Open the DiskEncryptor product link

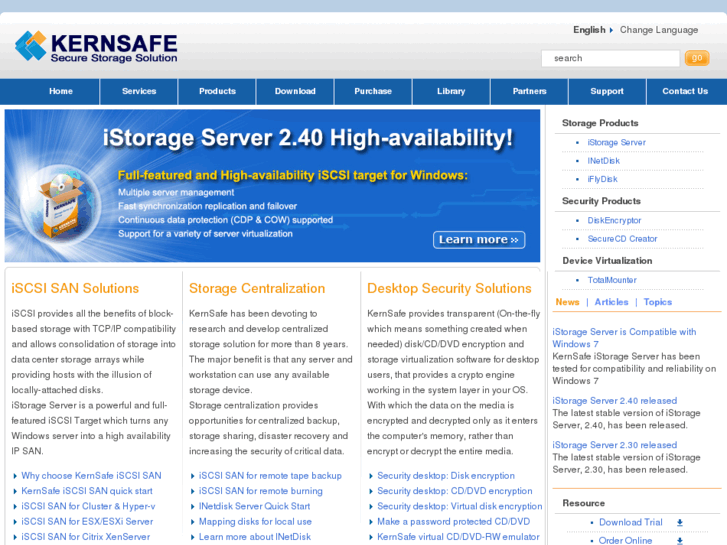(614, 220)
